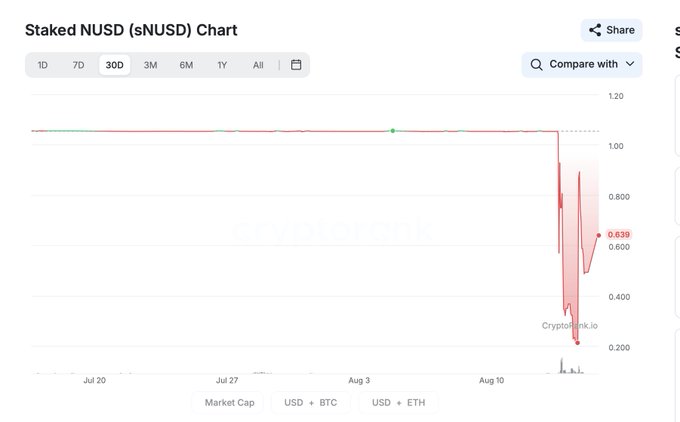Switch chart to 6M range
Image resolution: width=680 pixels, height=422 pixels.
(x=186, y=65)
